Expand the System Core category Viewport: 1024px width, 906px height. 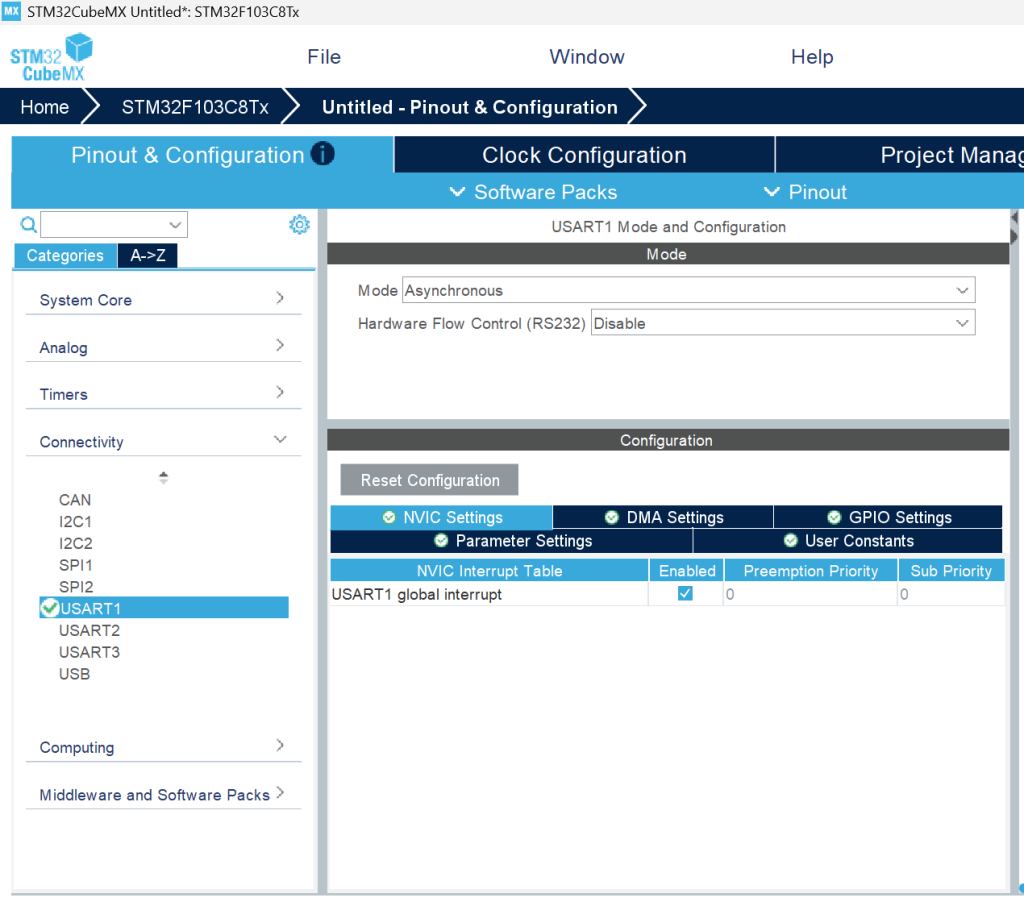(x=162, y=300)
